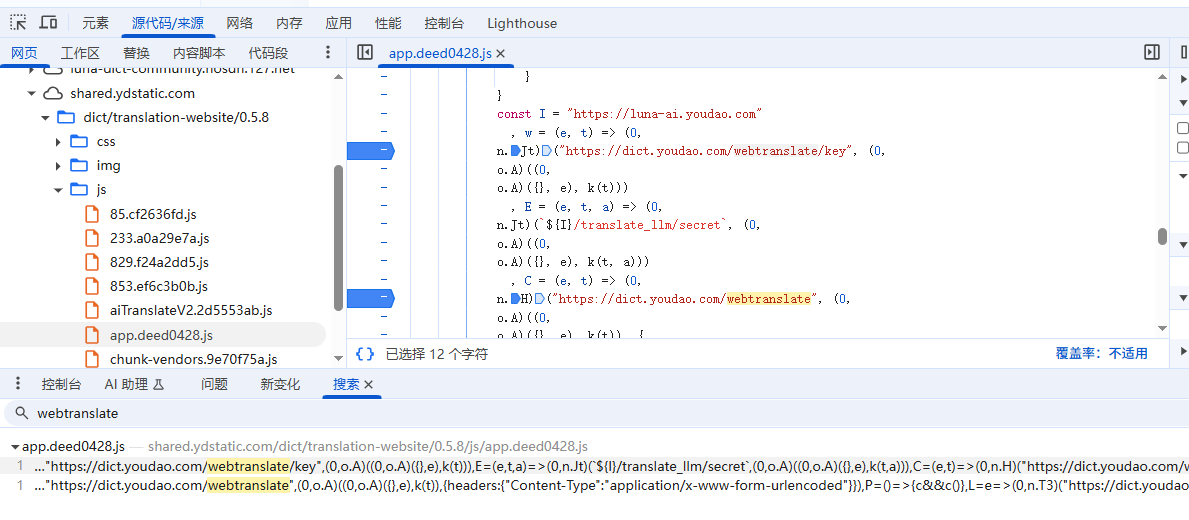Screen dimensions: 1189x520
Task: Switch to the 网络 panel tab
Action: (240, 23)
